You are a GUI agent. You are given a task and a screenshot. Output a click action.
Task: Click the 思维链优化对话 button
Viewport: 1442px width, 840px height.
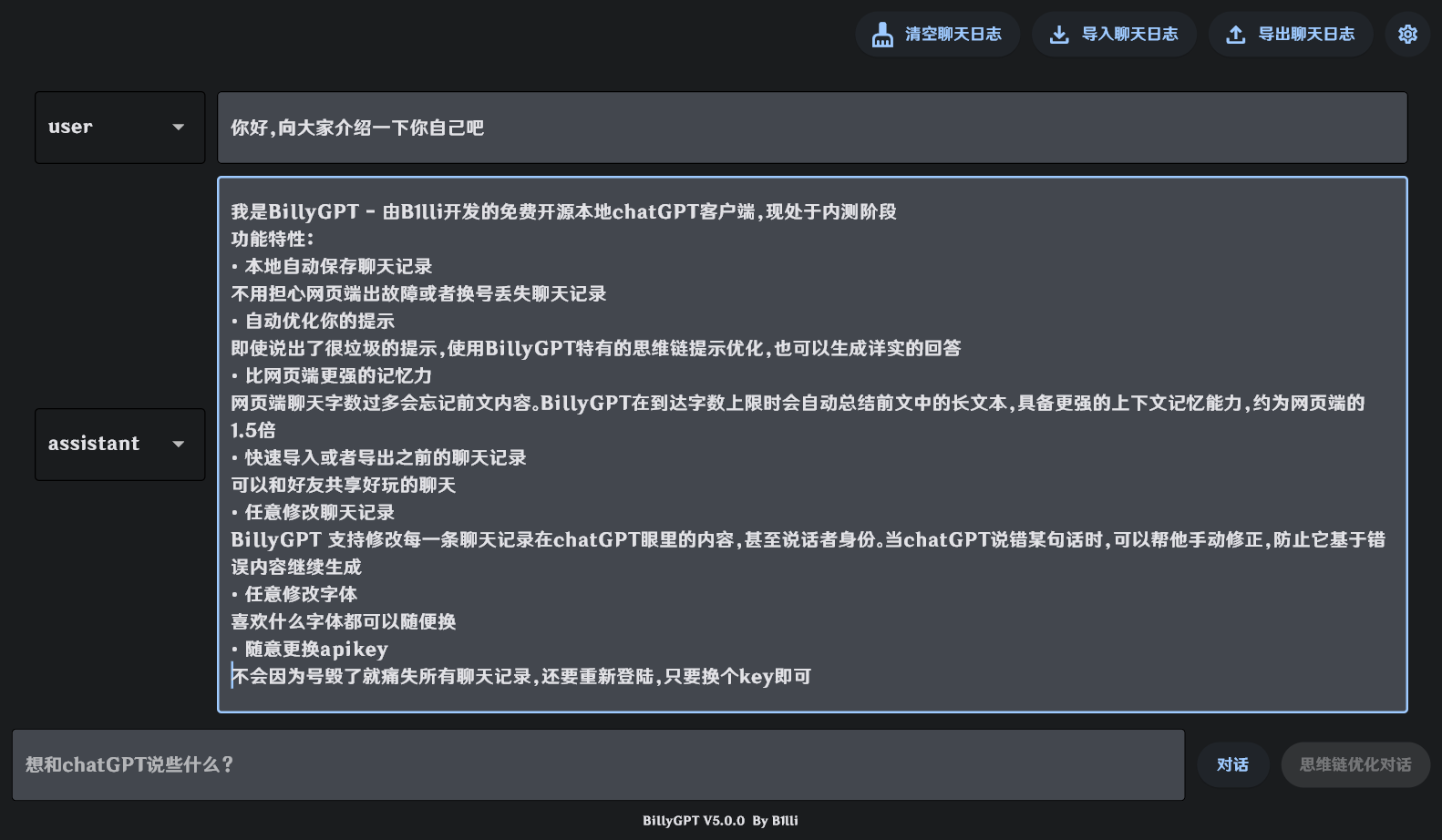coord(1355,765)
